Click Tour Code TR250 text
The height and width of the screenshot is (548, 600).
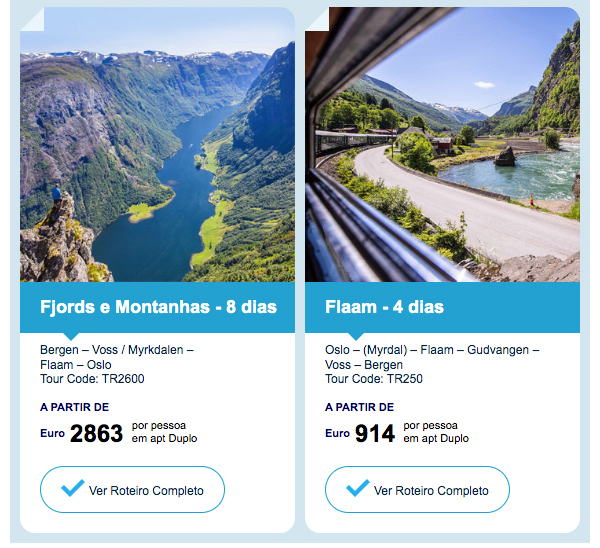point(374,379)
